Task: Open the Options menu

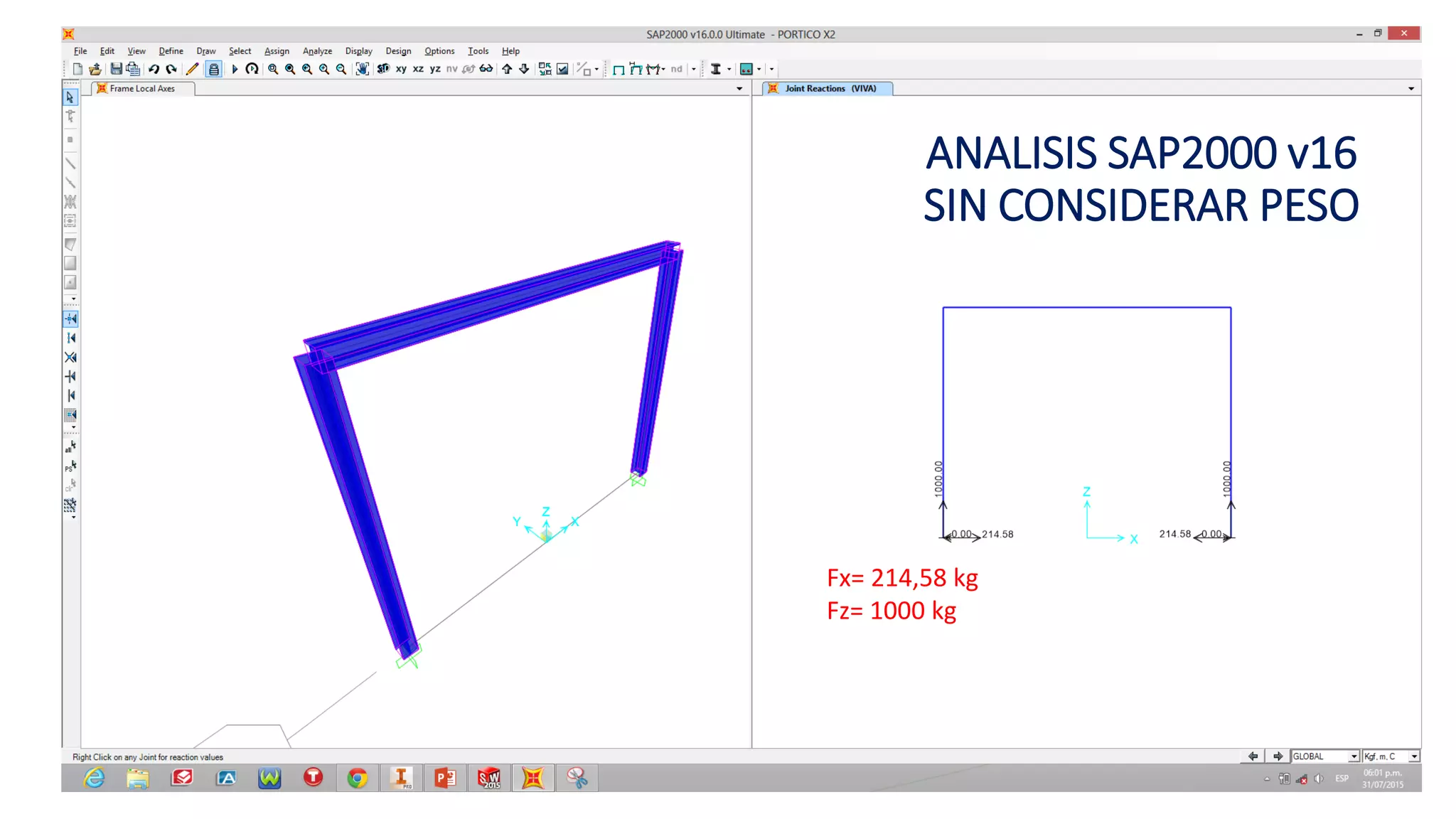Action: pos(439,51)
